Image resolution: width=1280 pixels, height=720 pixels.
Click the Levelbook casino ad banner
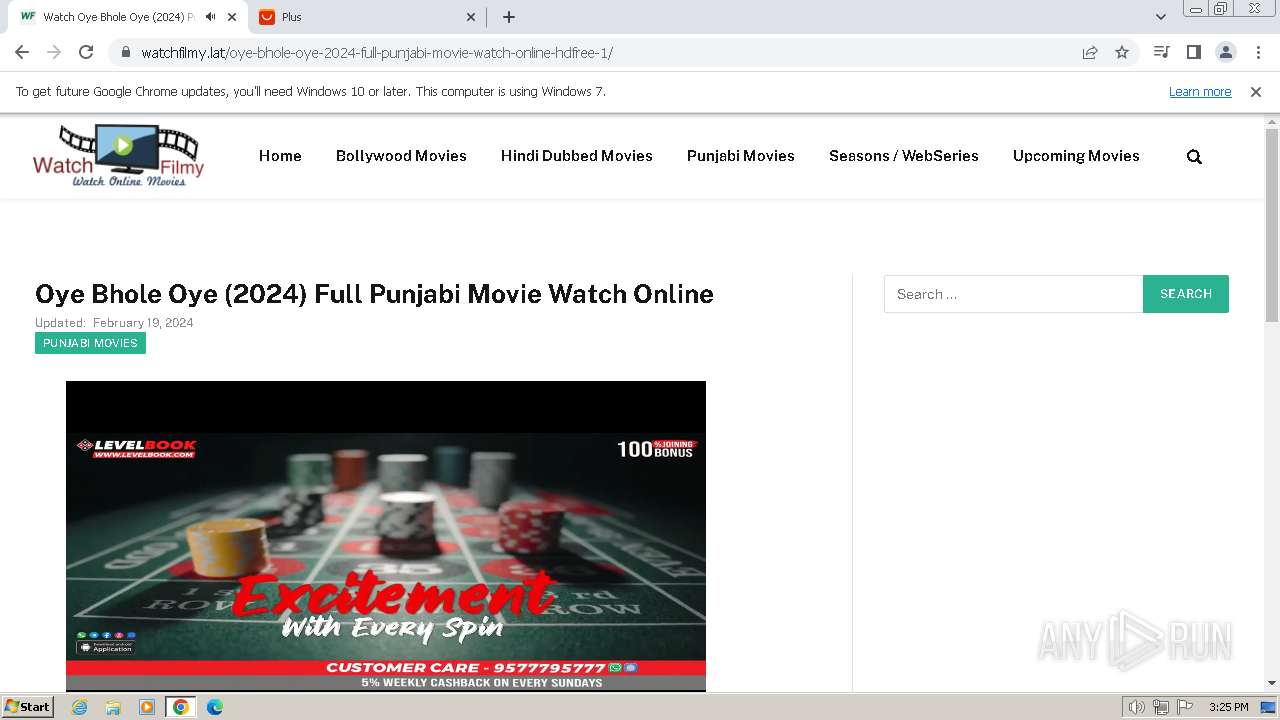pyautogui.click(x=386, y=536)
